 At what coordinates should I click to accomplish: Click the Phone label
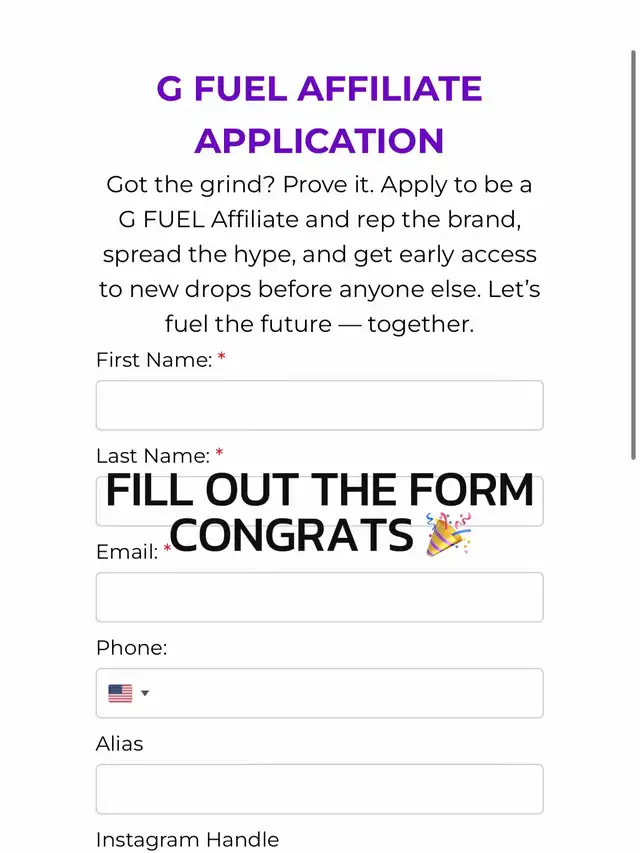coord(131,648)
